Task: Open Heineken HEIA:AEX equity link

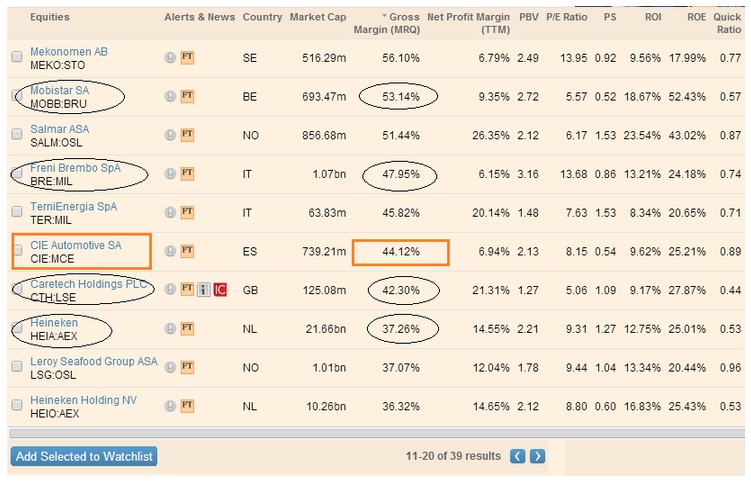Action: (54, 322)
